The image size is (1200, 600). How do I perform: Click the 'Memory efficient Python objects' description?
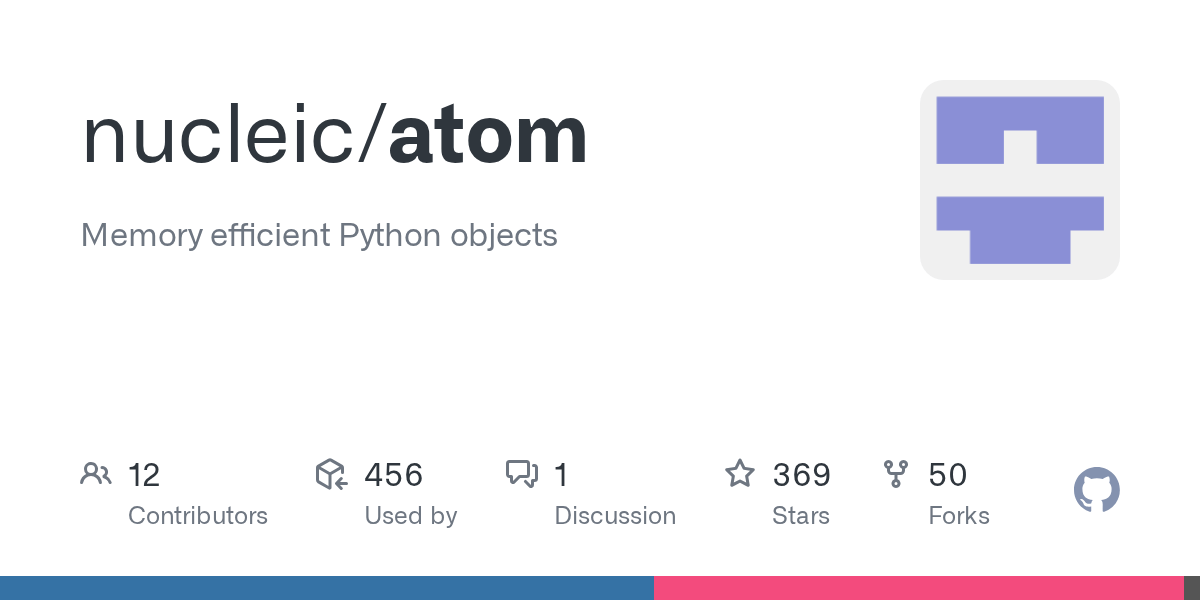click(x=319, y=236)
